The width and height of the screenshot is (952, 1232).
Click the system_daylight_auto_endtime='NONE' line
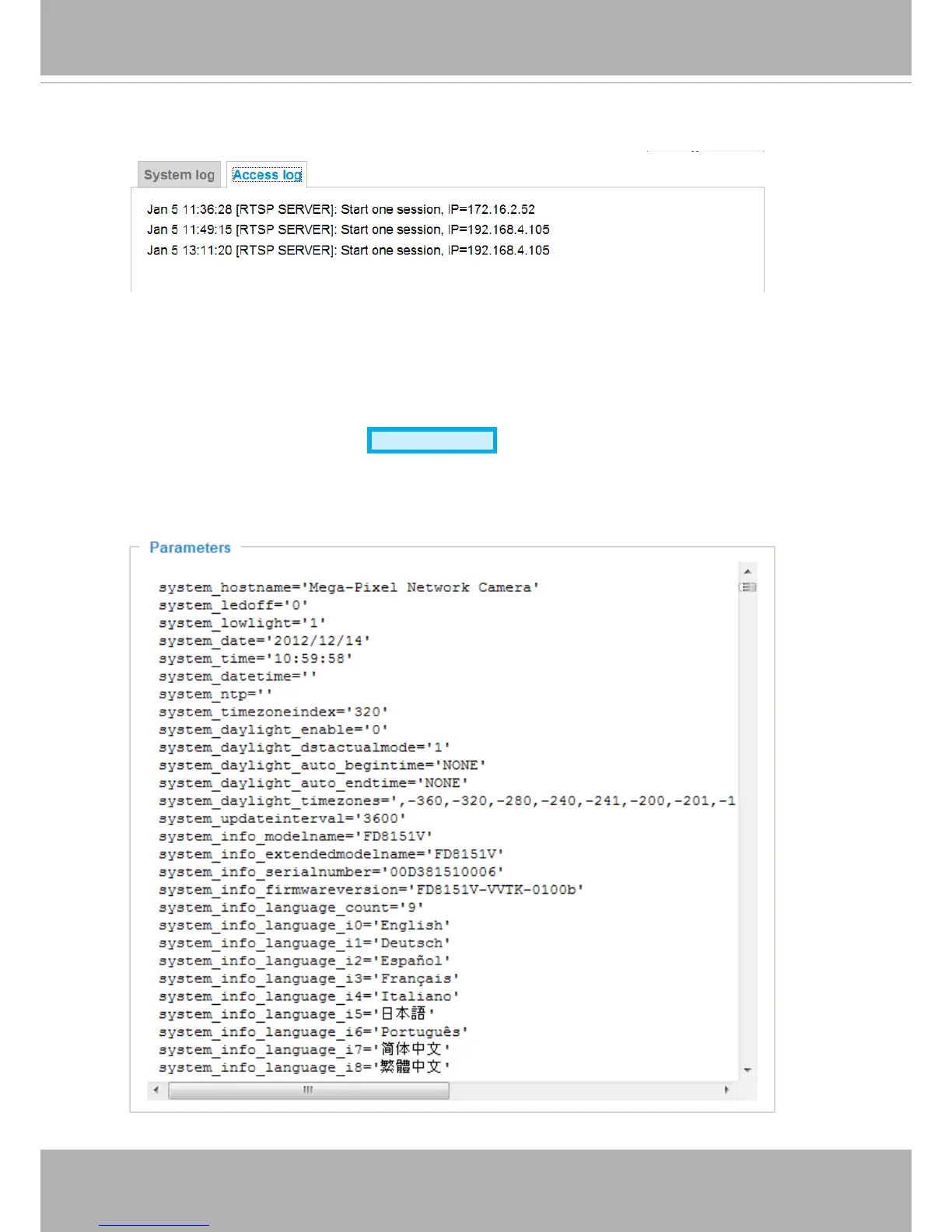pos(313,783)
